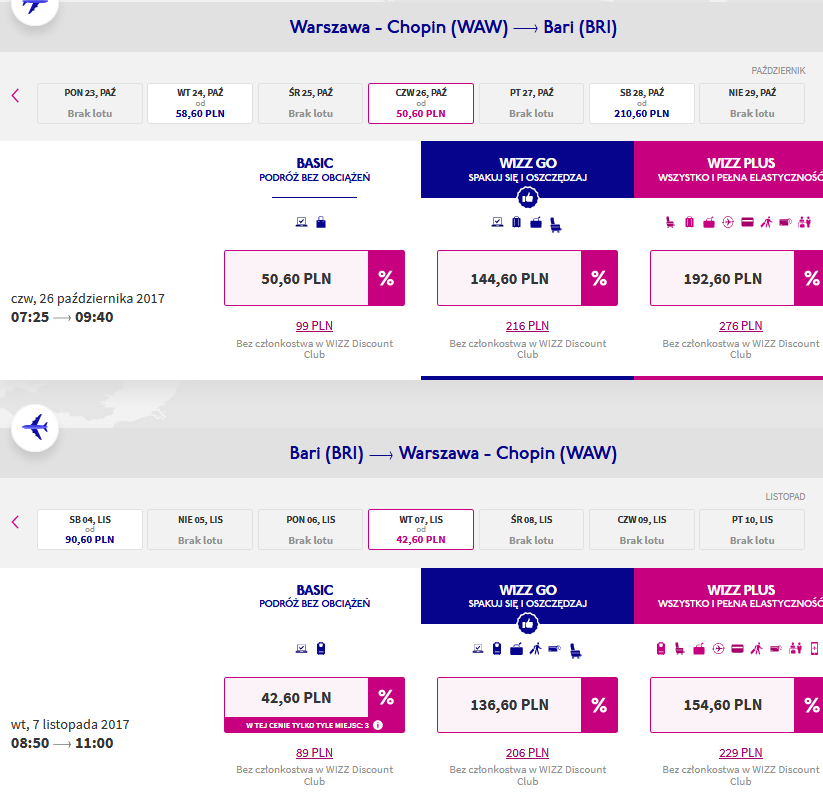This screenshot has height=792, width=823.
Task: Show earlier October dates with the left arrow
Action: 15,96
